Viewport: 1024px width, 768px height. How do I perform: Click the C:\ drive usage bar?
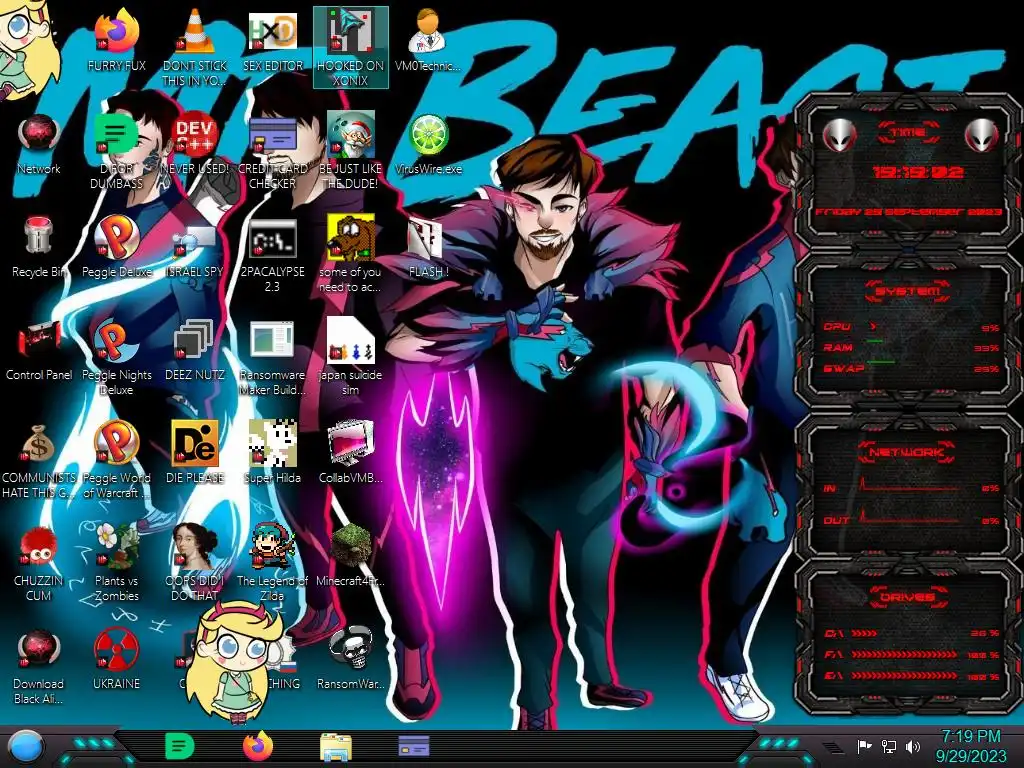click(865, 633)
